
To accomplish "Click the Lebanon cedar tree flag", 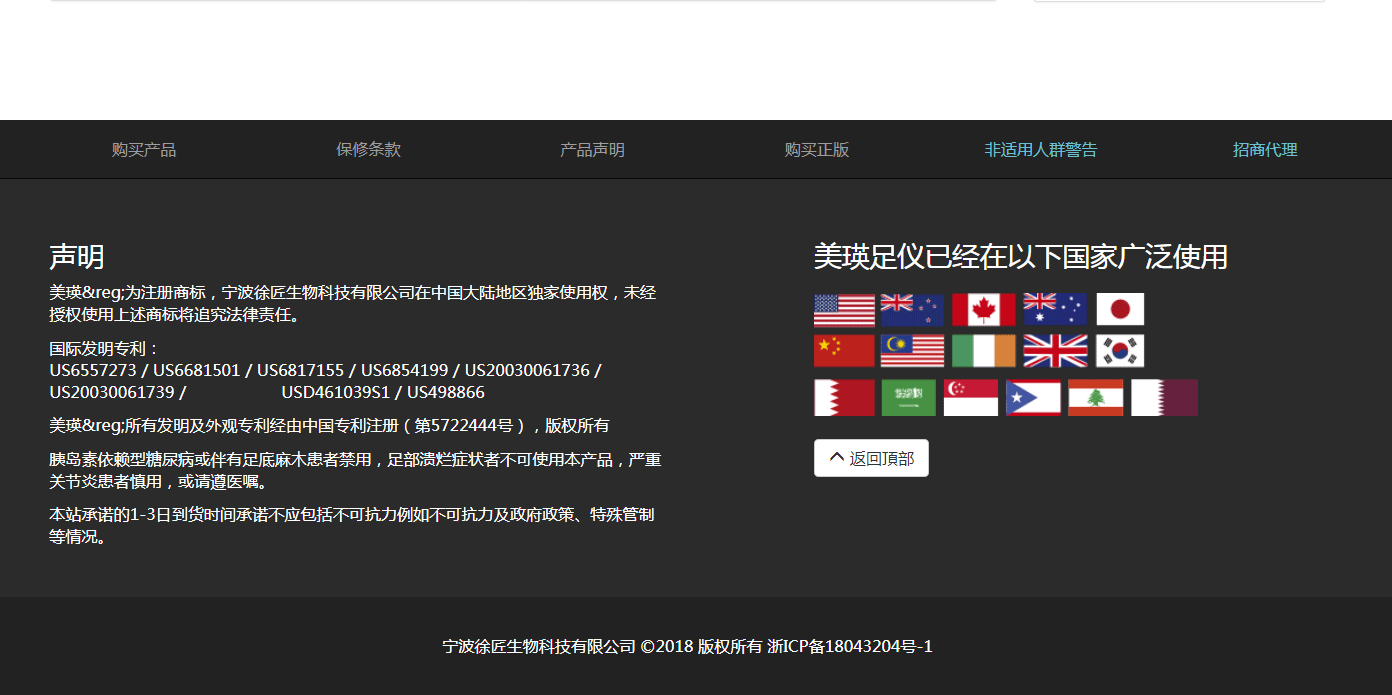I will (x=1095, y=397).
